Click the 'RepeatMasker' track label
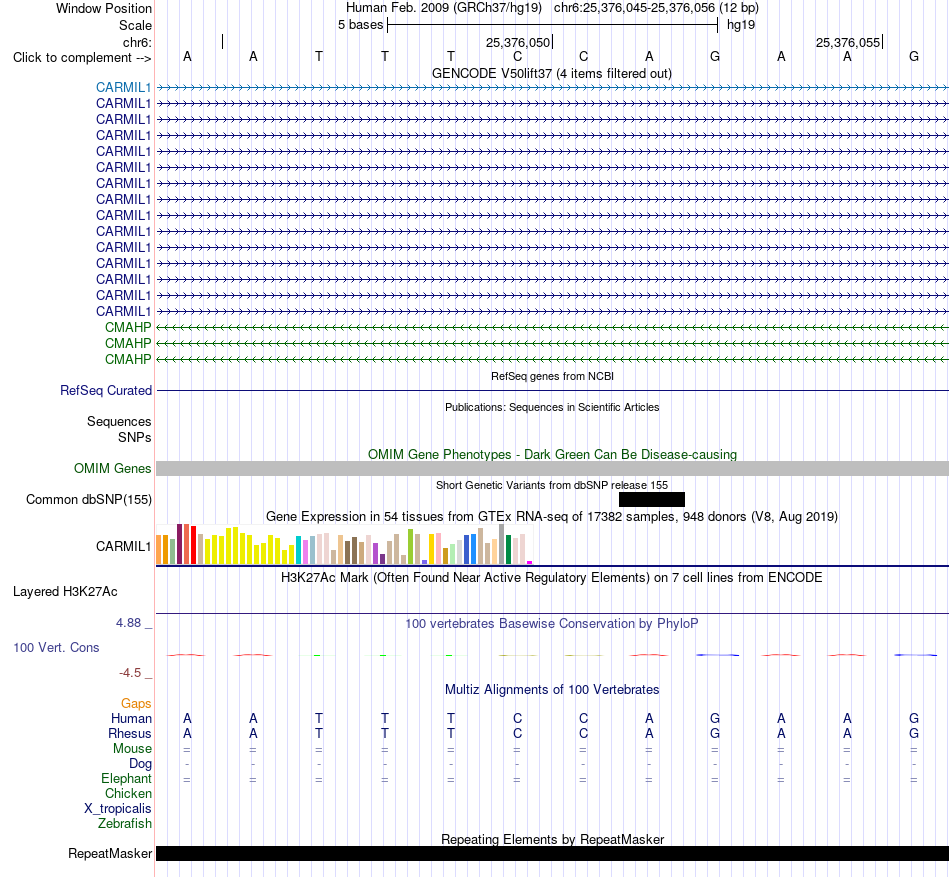Viewport: 950px width, 877px height. [110, 853]
